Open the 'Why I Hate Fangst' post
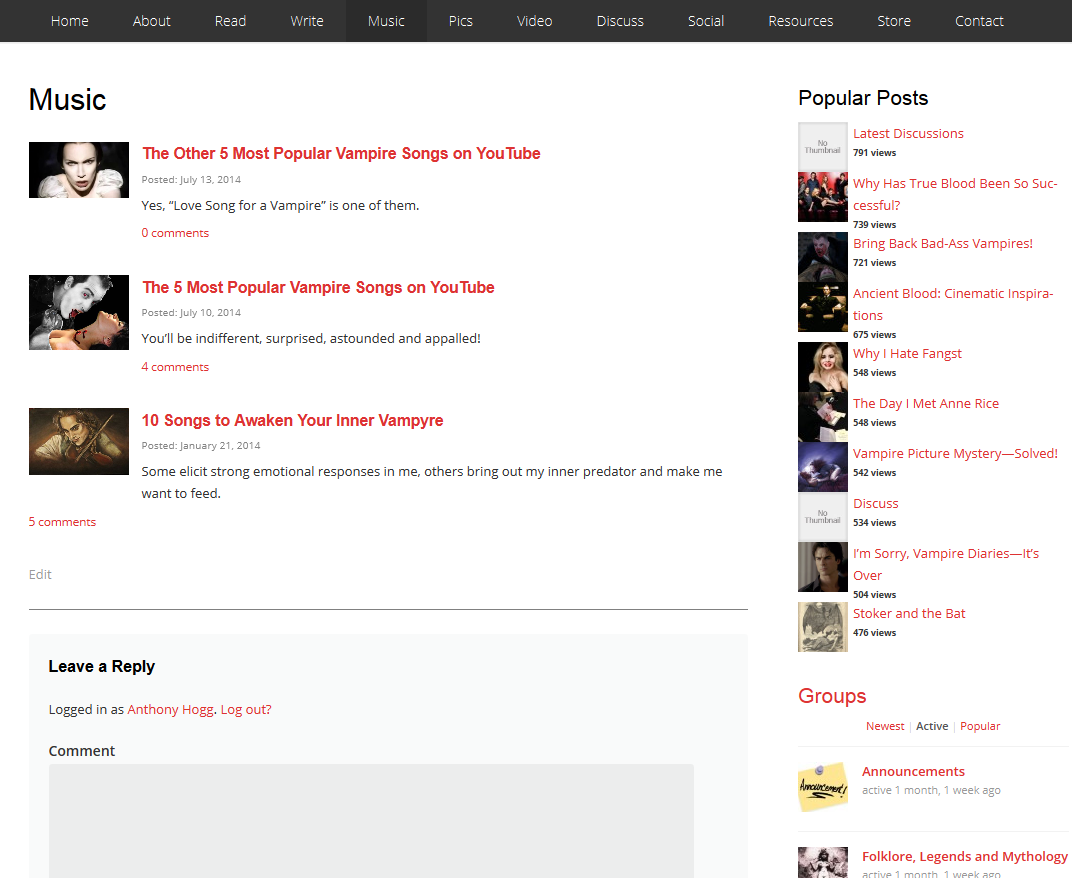Image resolution: width=1072 pixels, height=878 pixels. [x=907, y=354]
